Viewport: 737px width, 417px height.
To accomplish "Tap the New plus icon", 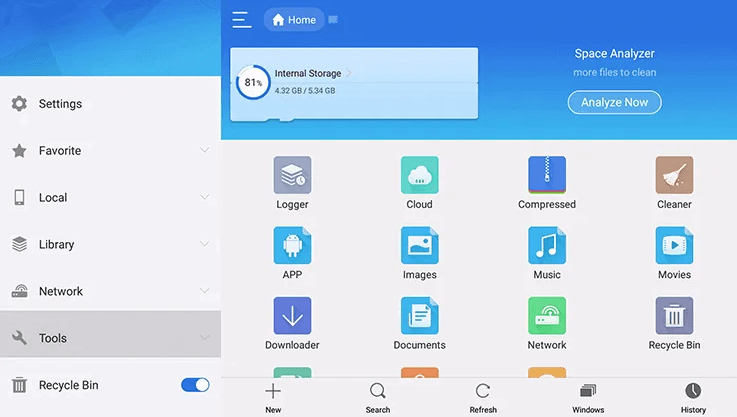I will point(273,391).
